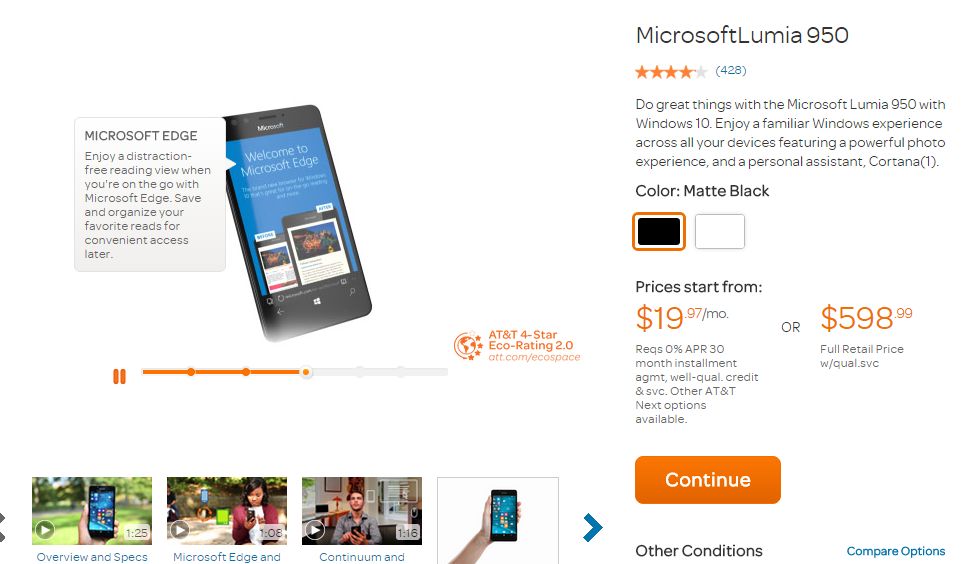Click the AT&T Eco-Rating globe icon
The width and height of the screenshot is (978, 564).
(468, 346)
